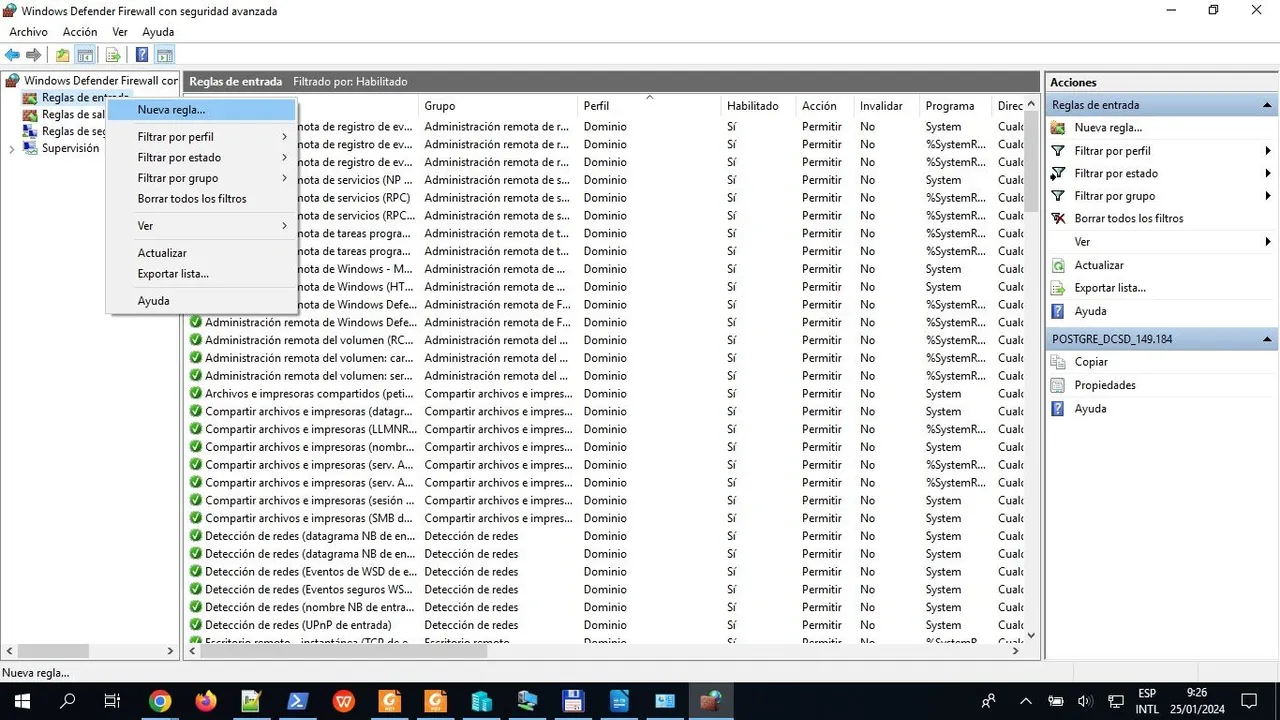The width and height of the screenshot is (1280, 720).
Task: Collapse the Reglas de entrada actions section
Action: point(1268,105)
